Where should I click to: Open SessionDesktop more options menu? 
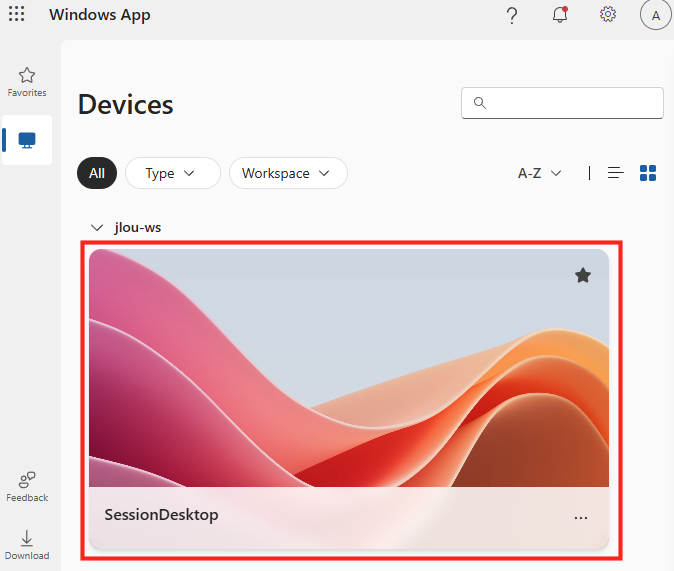pos(581,517)
